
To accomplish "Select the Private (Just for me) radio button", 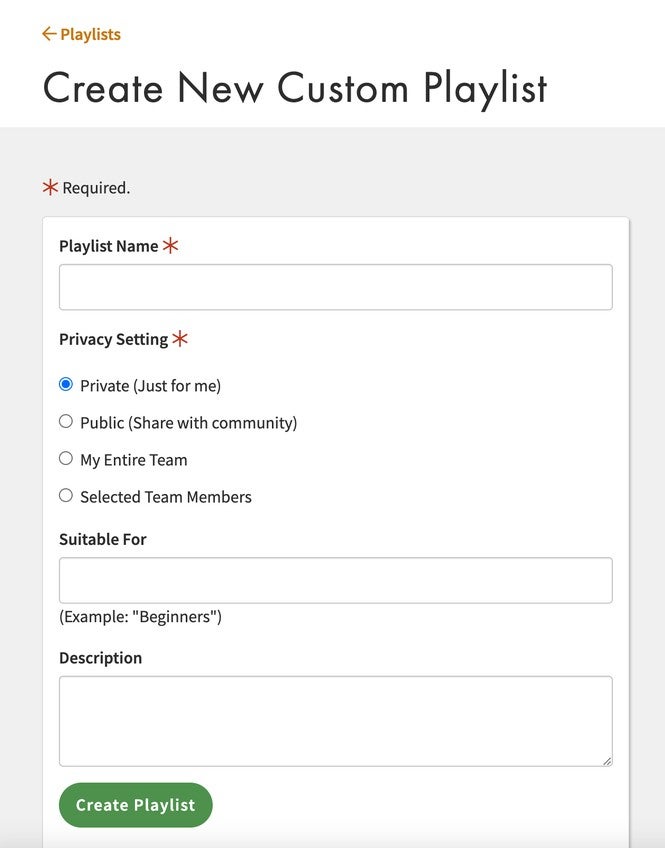I will coord(66,384).
